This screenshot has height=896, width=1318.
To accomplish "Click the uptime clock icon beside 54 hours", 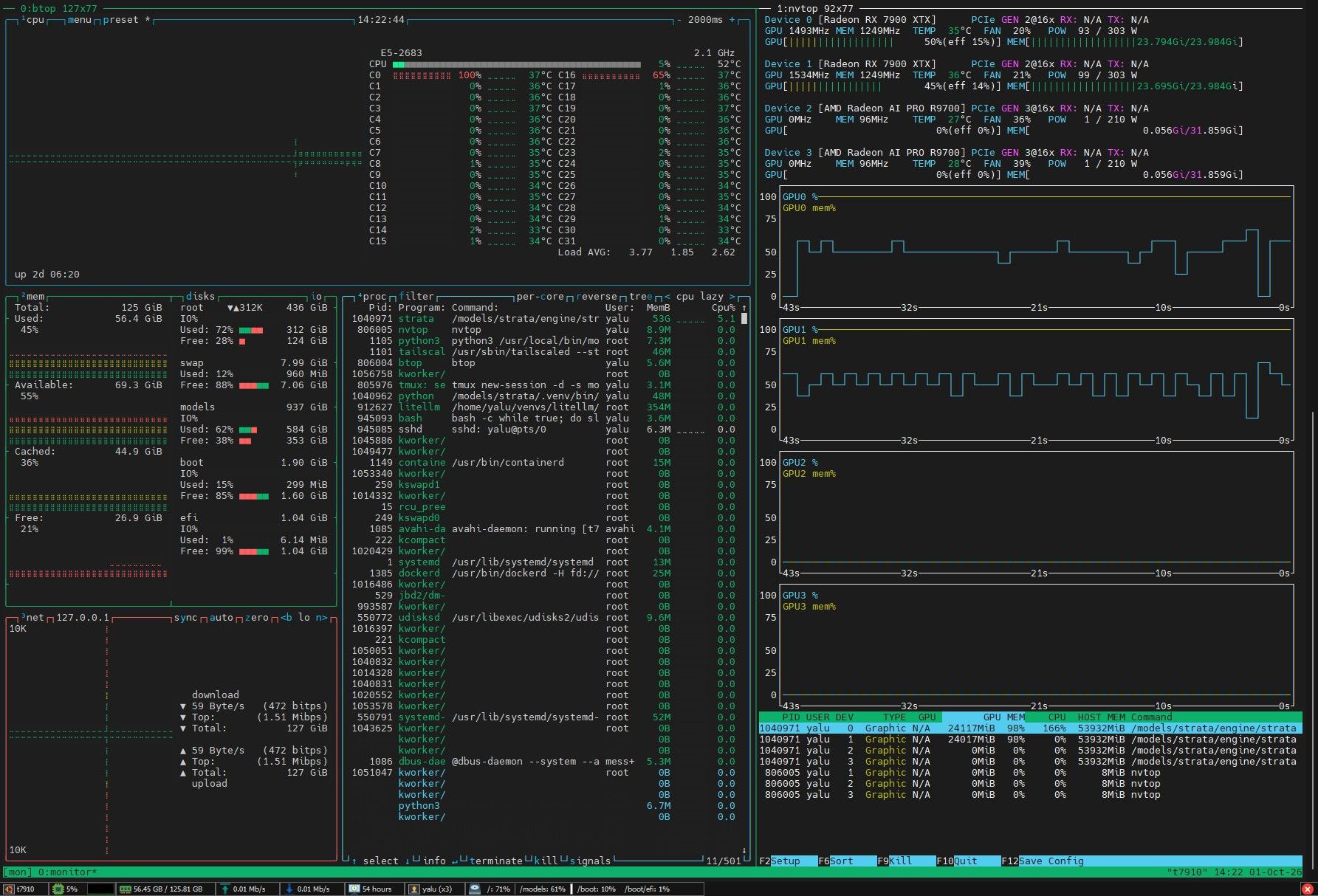I will 354,889.
